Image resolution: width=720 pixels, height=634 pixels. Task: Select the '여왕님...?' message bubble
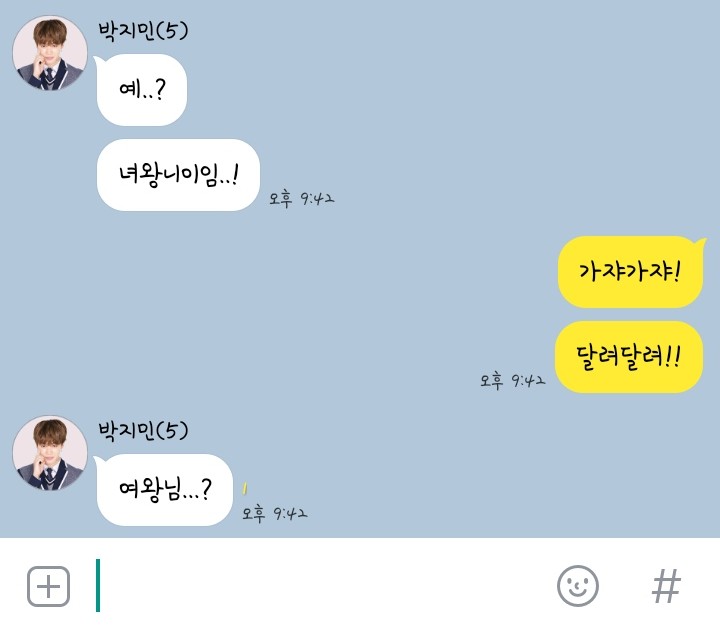[164, 490]
